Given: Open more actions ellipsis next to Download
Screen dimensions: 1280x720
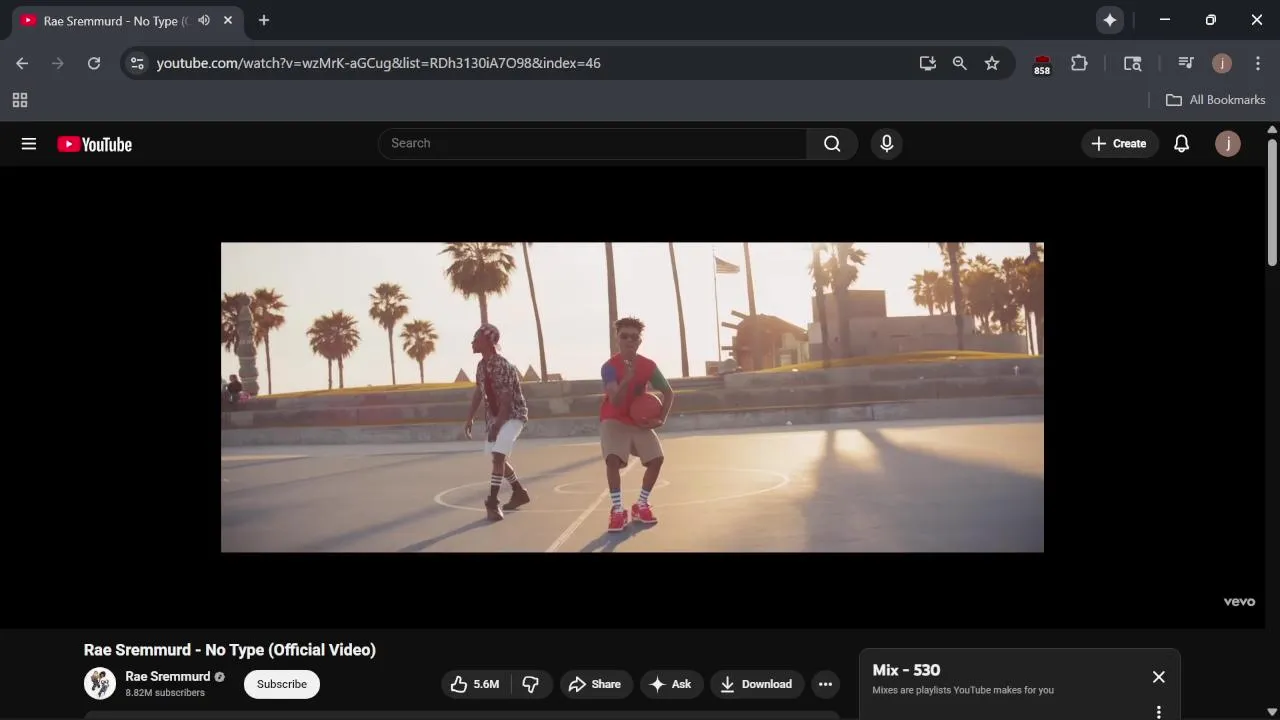Looking at the screenshot, I should tap(825, 684).
